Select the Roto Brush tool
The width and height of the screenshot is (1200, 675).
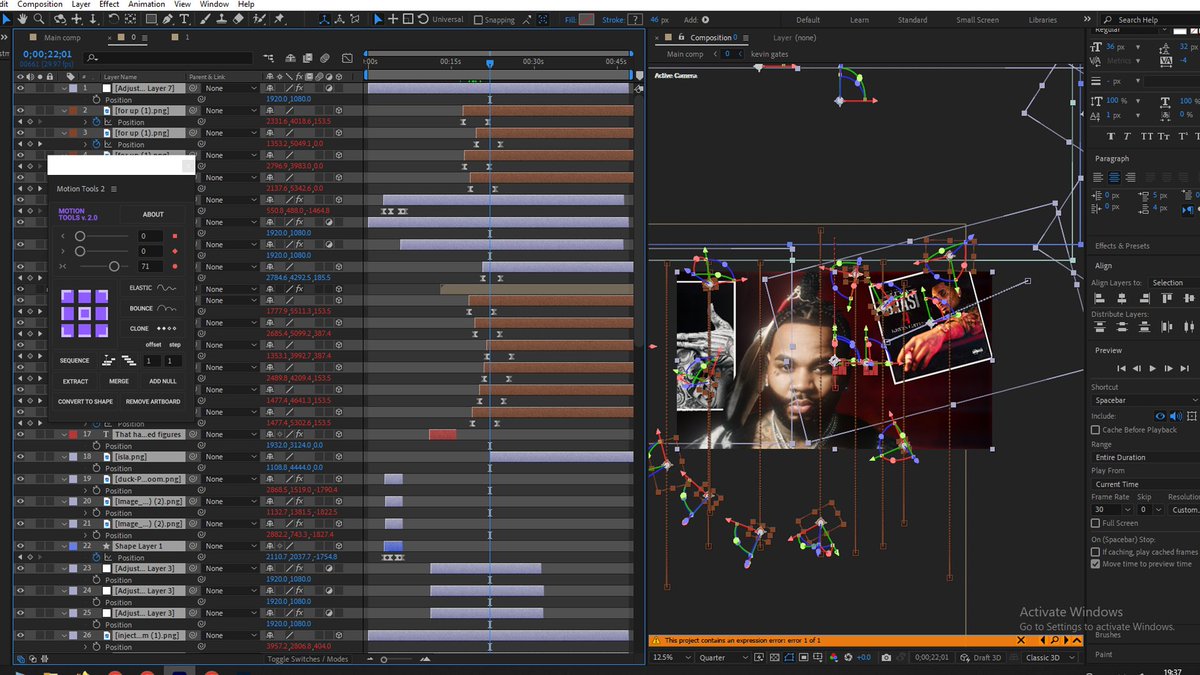click(x=257, y=19)
